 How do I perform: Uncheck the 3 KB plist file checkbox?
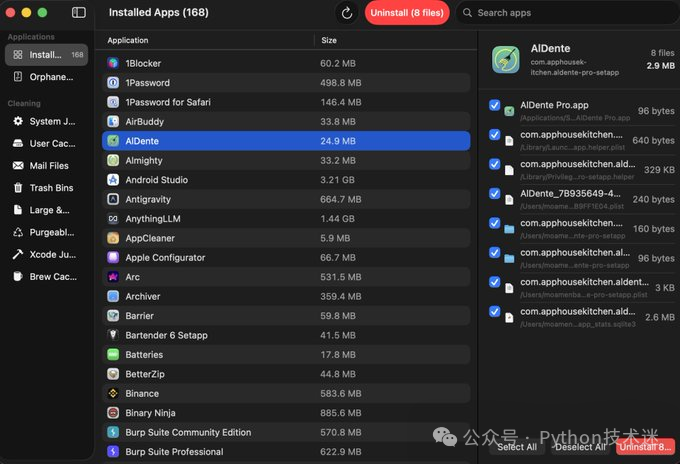point(494,282)
